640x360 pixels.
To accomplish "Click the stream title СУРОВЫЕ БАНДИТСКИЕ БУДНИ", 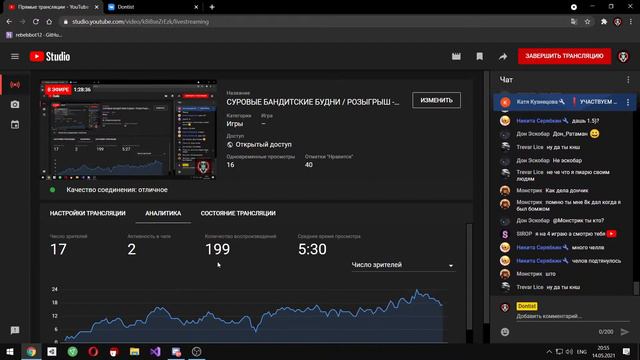I will click(313, 102).
